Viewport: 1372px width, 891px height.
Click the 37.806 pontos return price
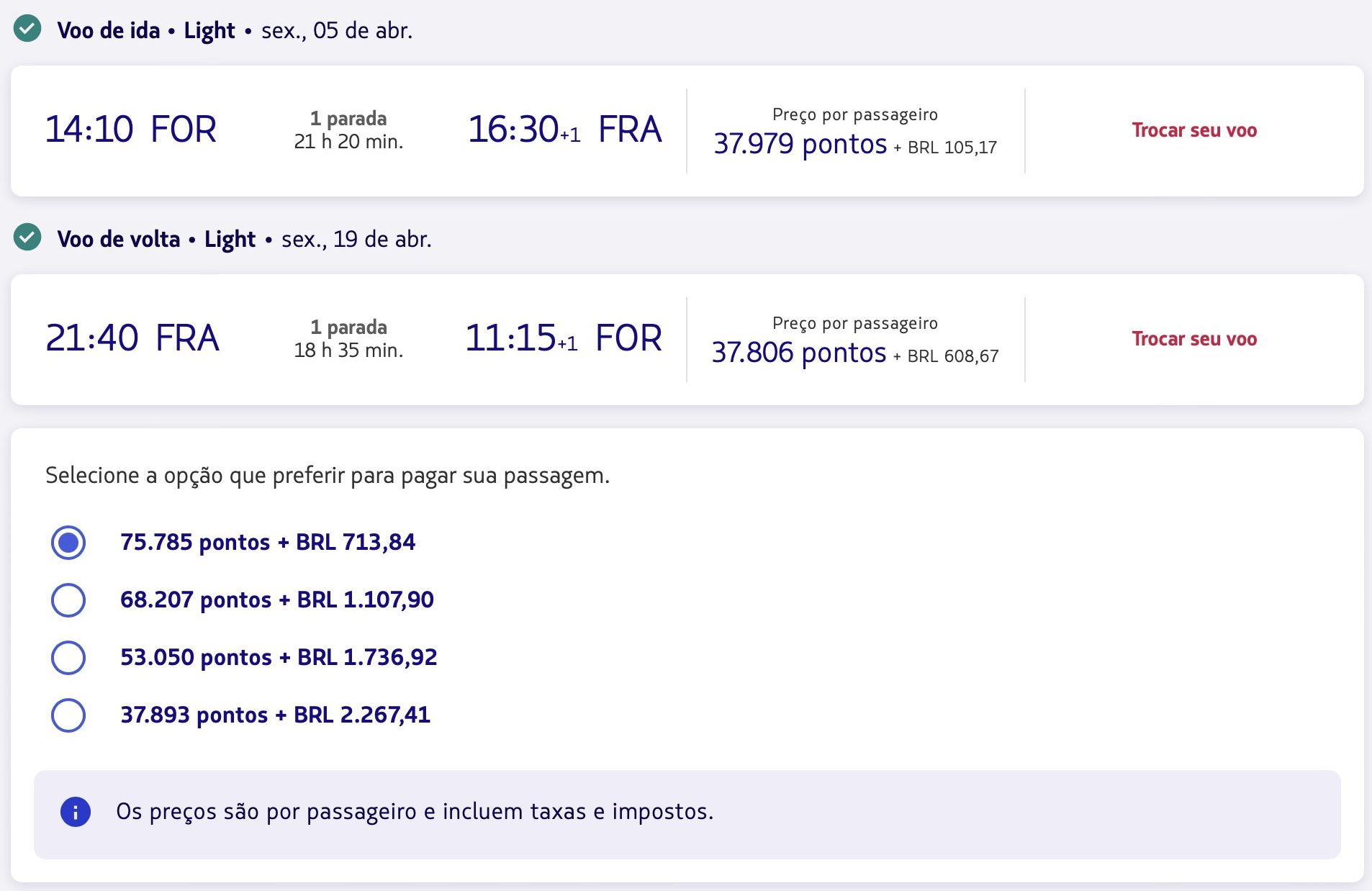click(x=798, y=353)
